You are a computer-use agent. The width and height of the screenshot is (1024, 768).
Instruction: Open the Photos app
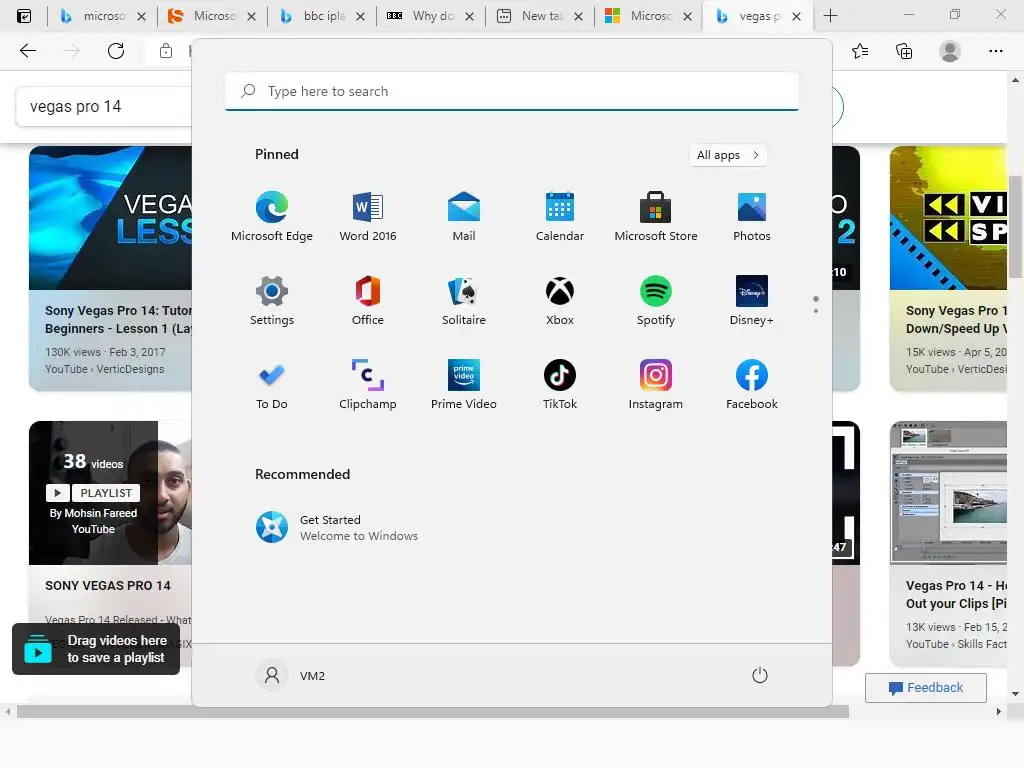point(752,216)
